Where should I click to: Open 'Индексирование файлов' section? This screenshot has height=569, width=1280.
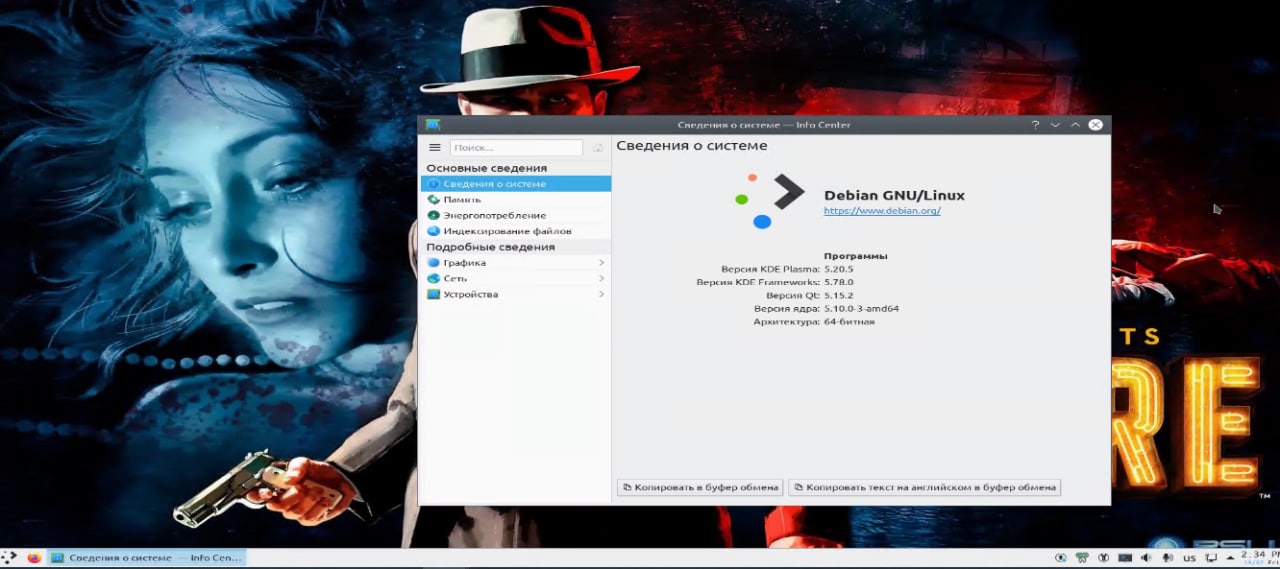(516, 231)
